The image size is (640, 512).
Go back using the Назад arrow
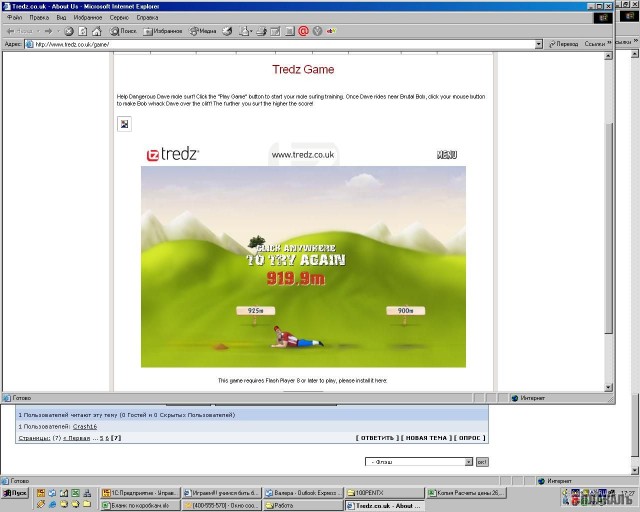click(x=20, y=31)
